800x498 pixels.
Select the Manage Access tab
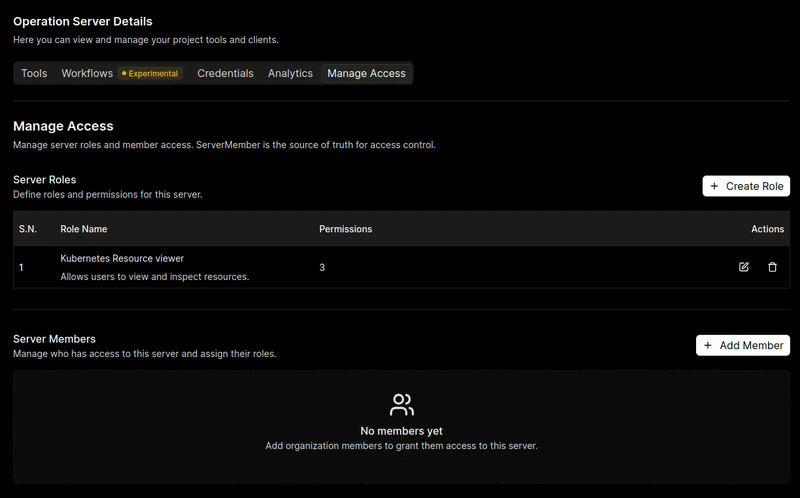coord(366,73)
